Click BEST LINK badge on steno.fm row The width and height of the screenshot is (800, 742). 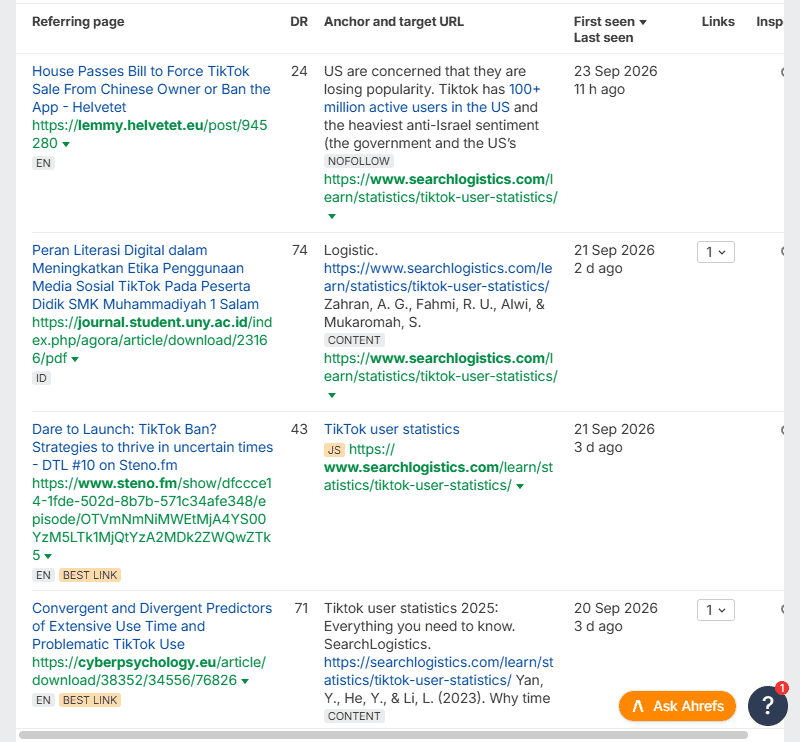click(x=90, y=575)
